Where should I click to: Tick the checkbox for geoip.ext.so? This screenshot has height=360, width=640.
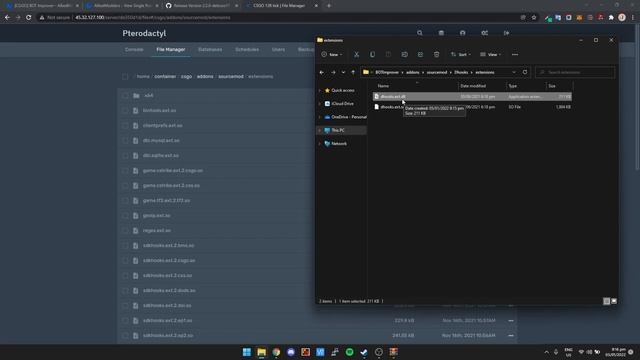pyautogui.click(x=125, y=216)
